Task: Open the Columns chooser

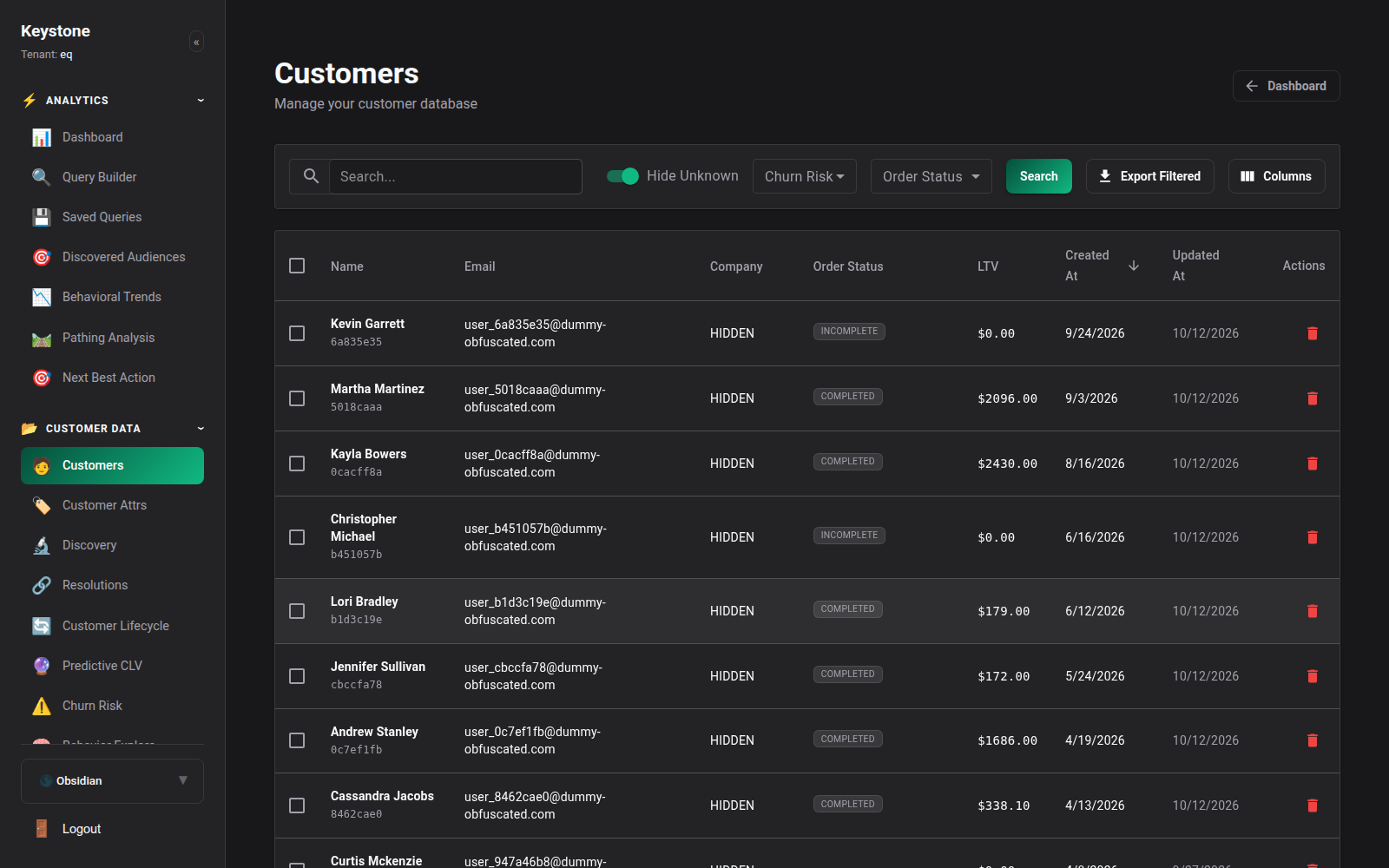Action: (1276, 176)
